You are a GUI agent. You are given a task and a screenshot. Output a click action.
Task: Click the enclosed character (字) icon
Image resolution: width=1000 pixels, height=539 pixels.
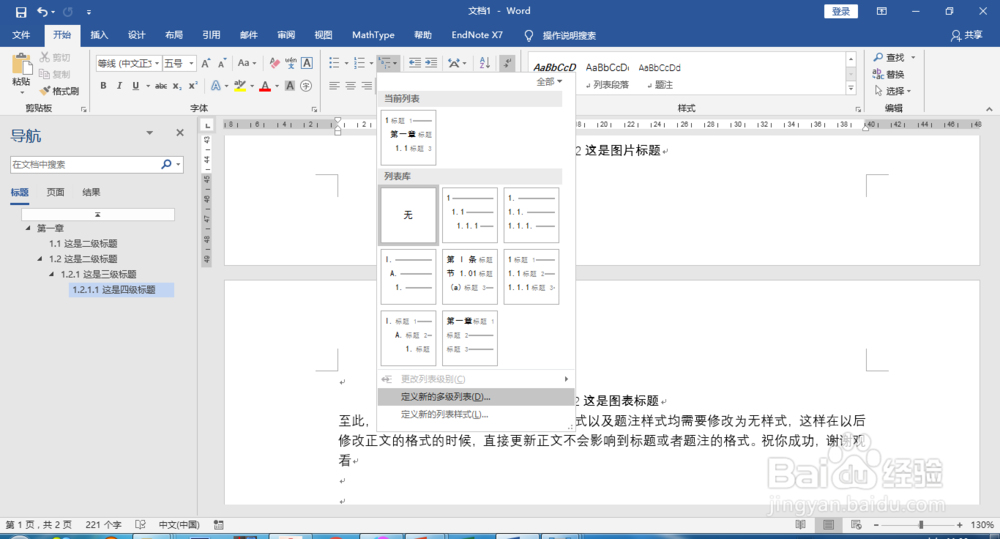pos(306,85)
